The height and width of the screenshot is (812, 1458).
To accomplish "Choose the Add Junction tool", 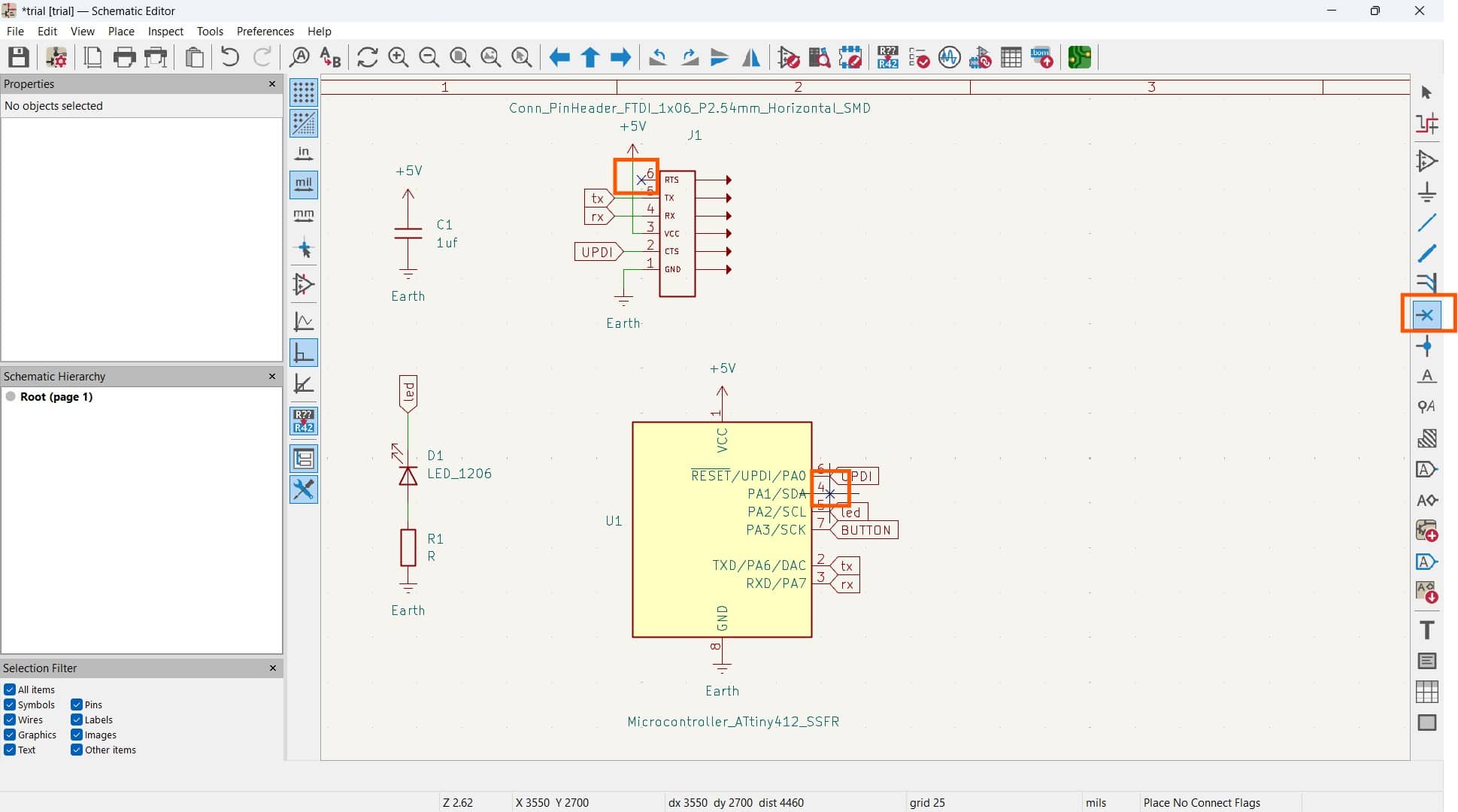I will (1426, 346).
